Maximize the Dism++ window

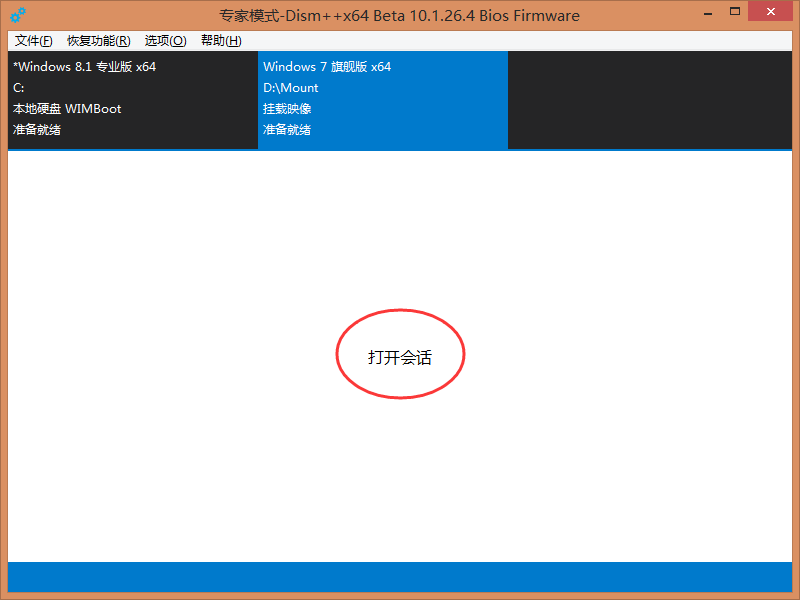coord(735,12)
